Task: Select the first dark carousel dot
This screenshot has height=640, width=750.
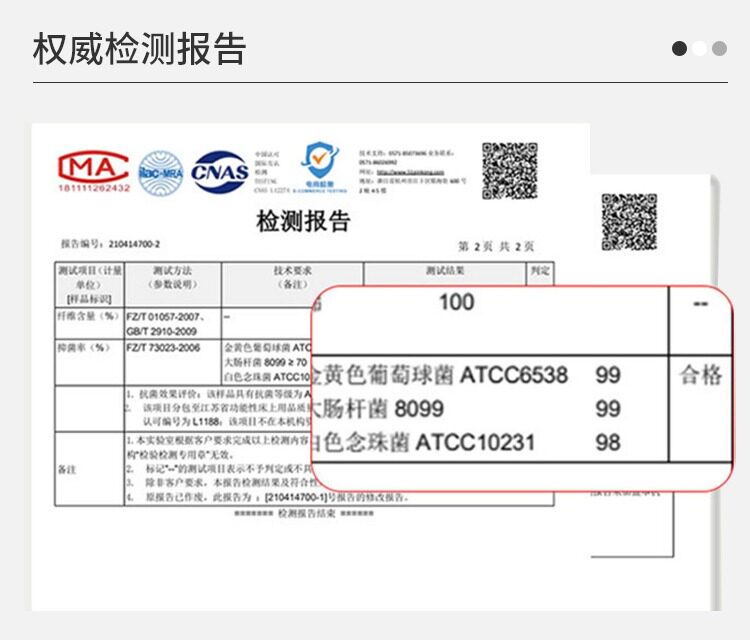Action: (x=679, y=48)
